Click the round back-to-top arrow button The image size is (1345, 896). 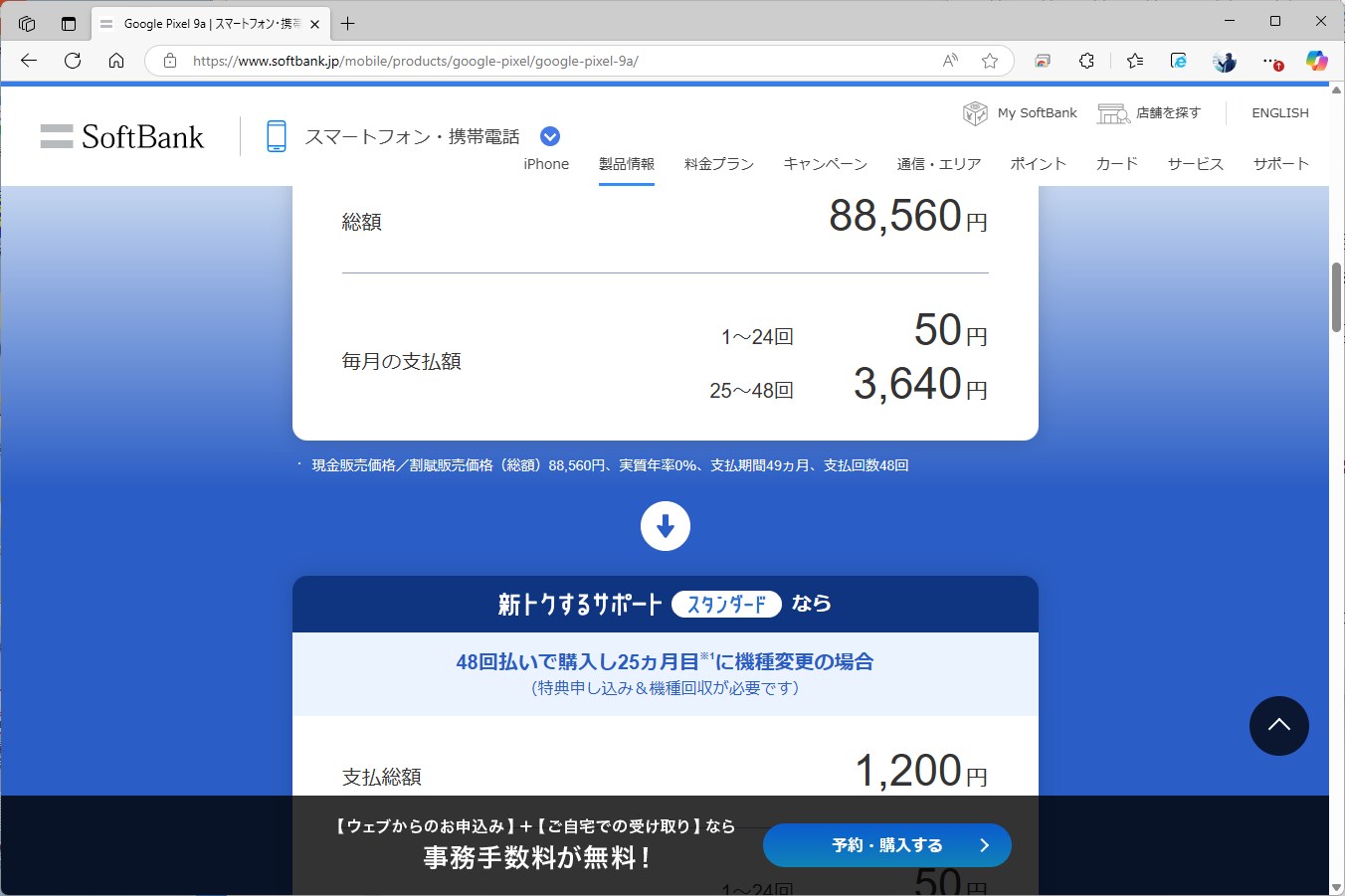coord(1279,726)
